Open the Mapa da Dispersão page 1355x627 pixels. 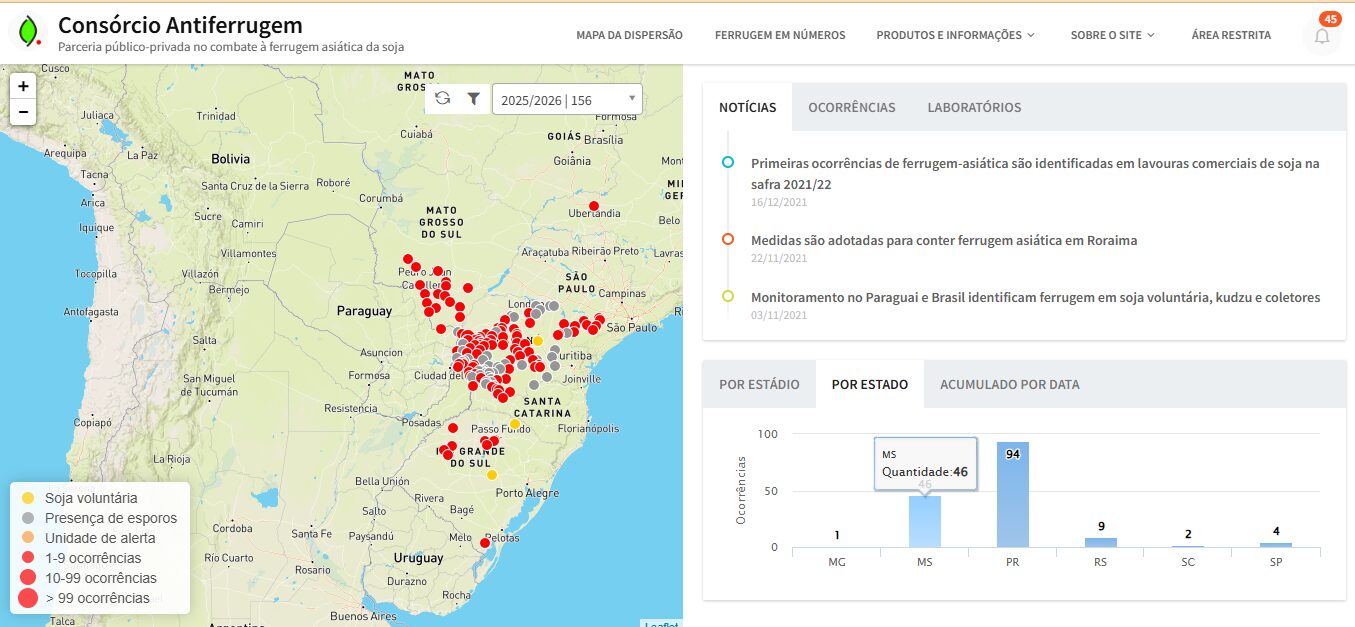coord(629,35)
